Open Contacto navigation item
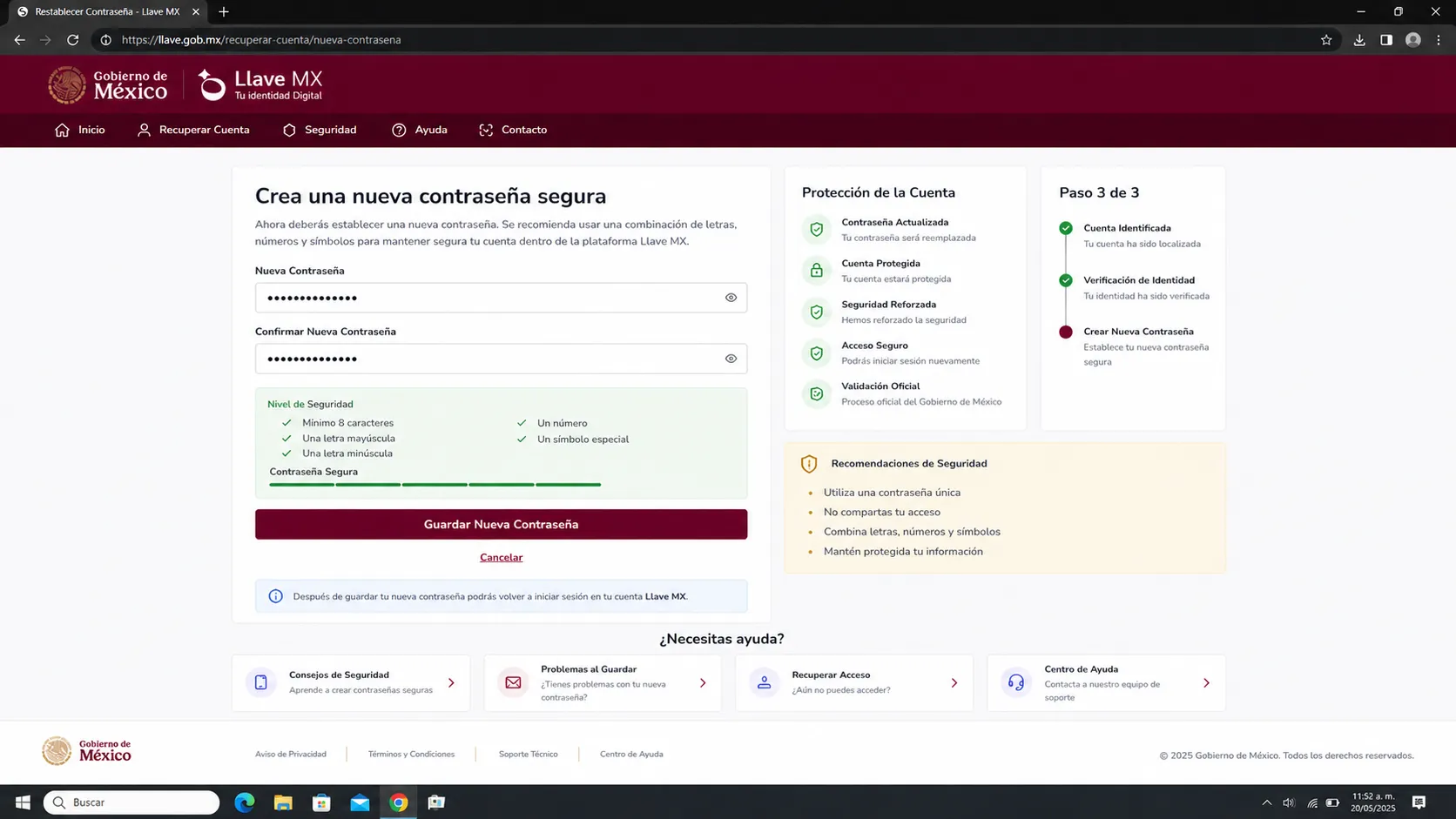Viewport: 1456px width, 819px height. pyautogui.click(x=513, y=130)
